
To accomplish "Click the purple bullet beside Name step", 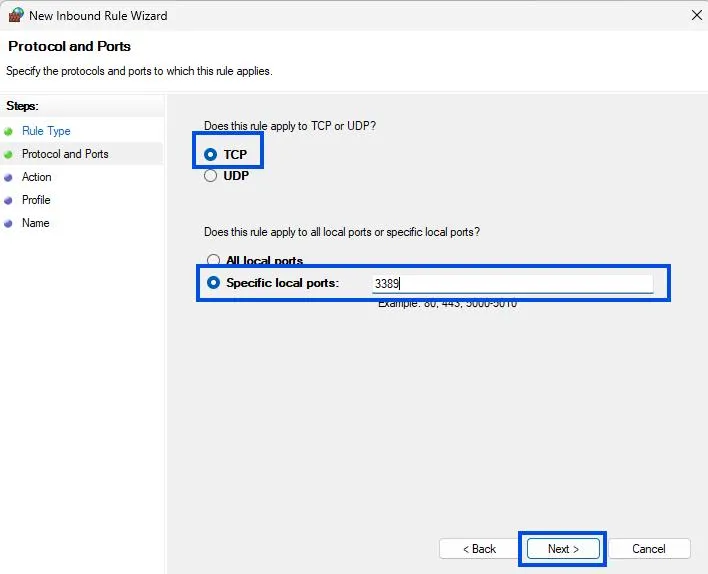I will pos(9,223).
